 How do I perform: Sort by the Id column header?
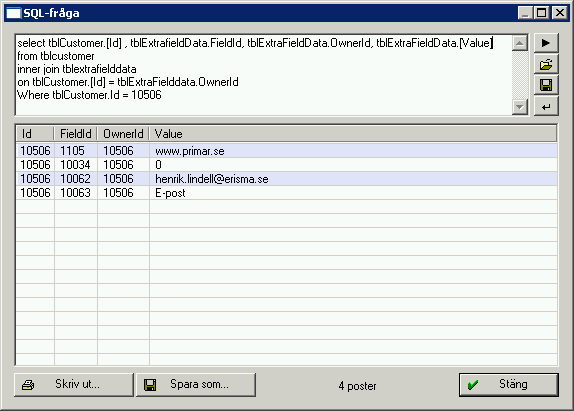[35, 134]
